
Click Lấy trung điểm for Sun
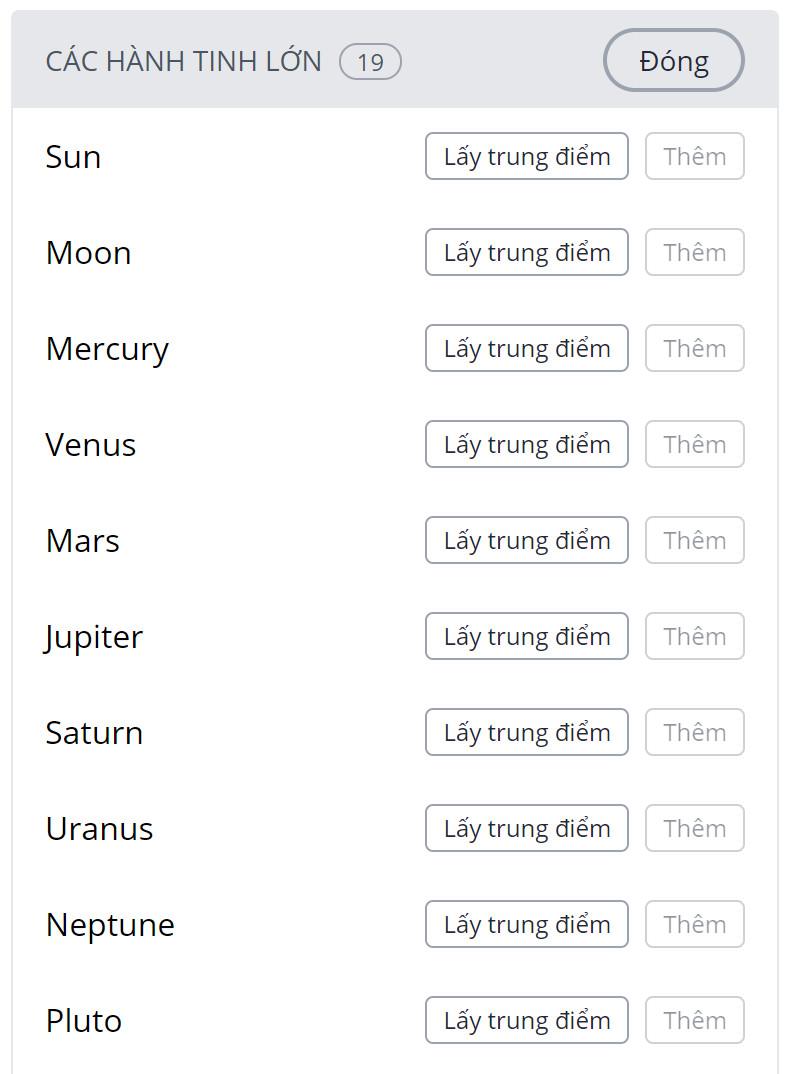coord(526,157)
